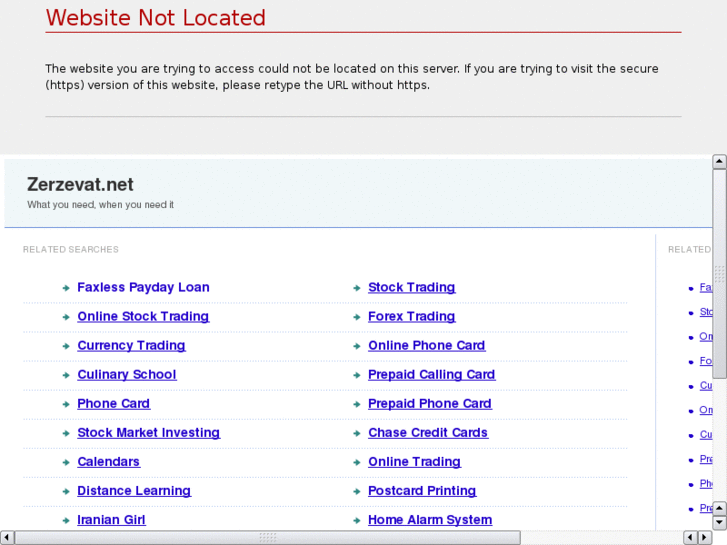The width and height of the screenshot is (727, 545).
Task: Click the inner frame's bottom scroll-down arrow
Action: (719, 522)
